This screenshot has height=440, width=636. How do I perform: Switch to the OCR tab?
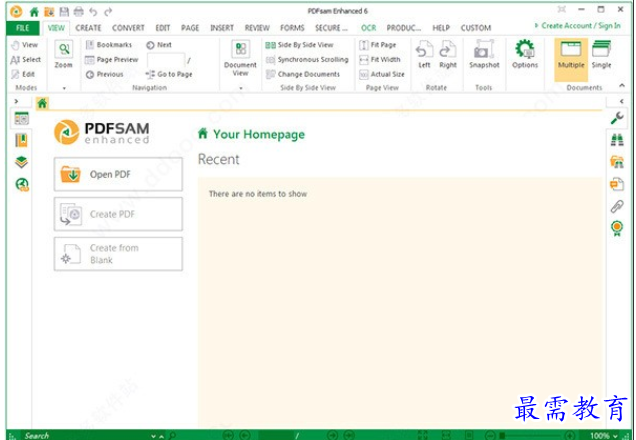[369, 28]
